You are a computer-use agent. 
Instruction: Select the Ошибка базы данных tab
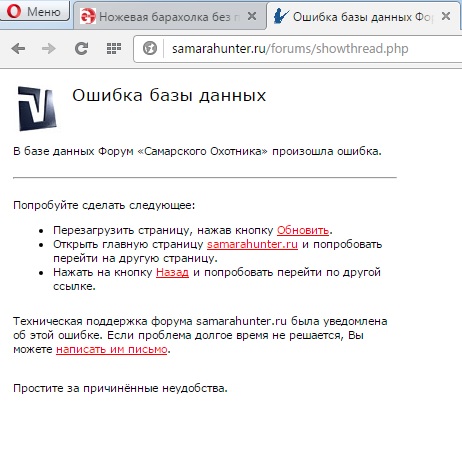pyautogui.click(x=363, y=16)
